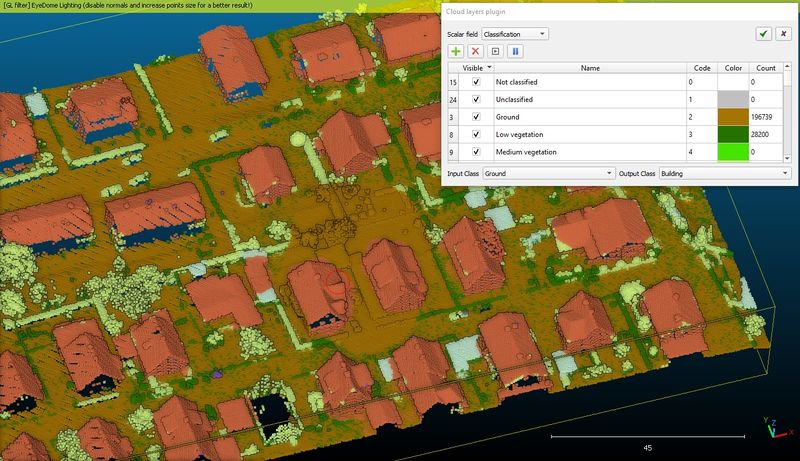Cancel the plugin with the dark X icon
The height and width of the screenshot is (461, 800).
(x=784, y=34)
